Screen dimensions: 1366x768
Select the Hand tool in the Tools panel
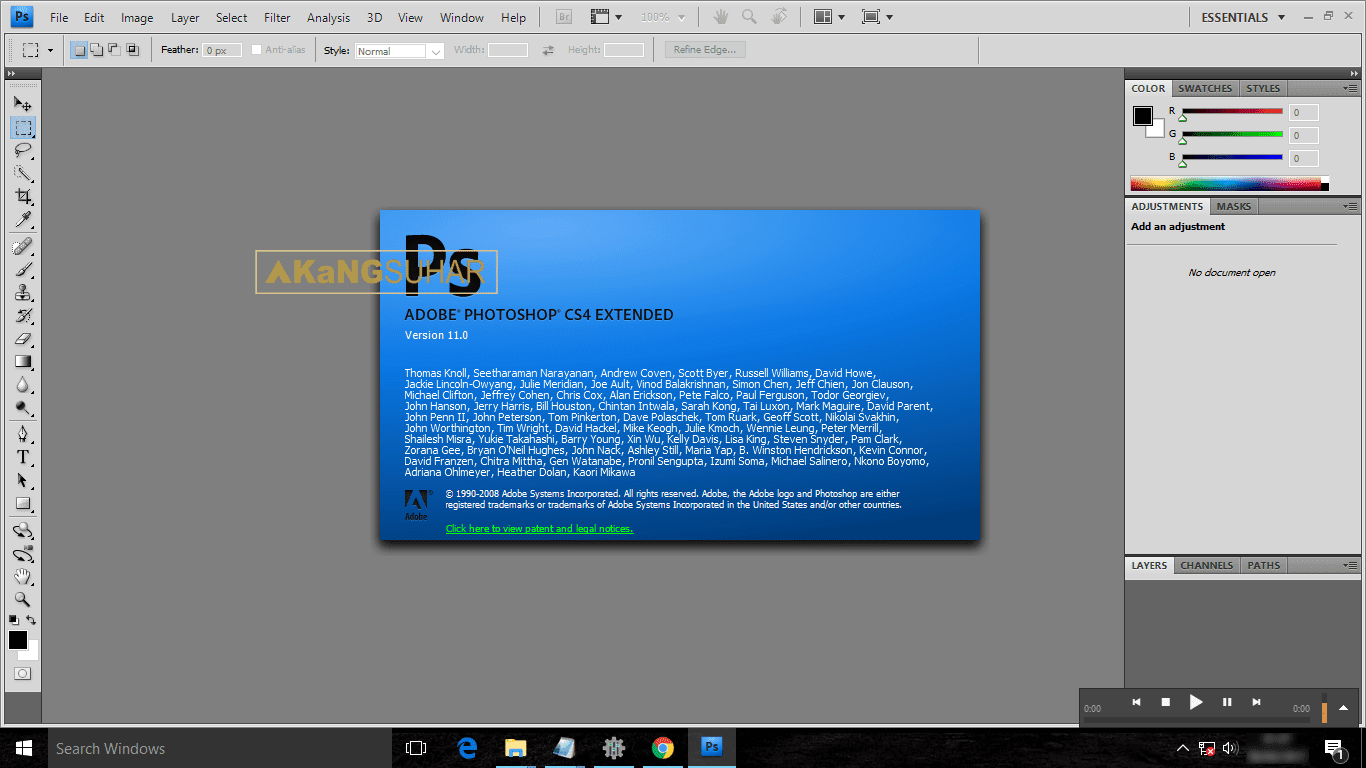(x=22, y=577)
